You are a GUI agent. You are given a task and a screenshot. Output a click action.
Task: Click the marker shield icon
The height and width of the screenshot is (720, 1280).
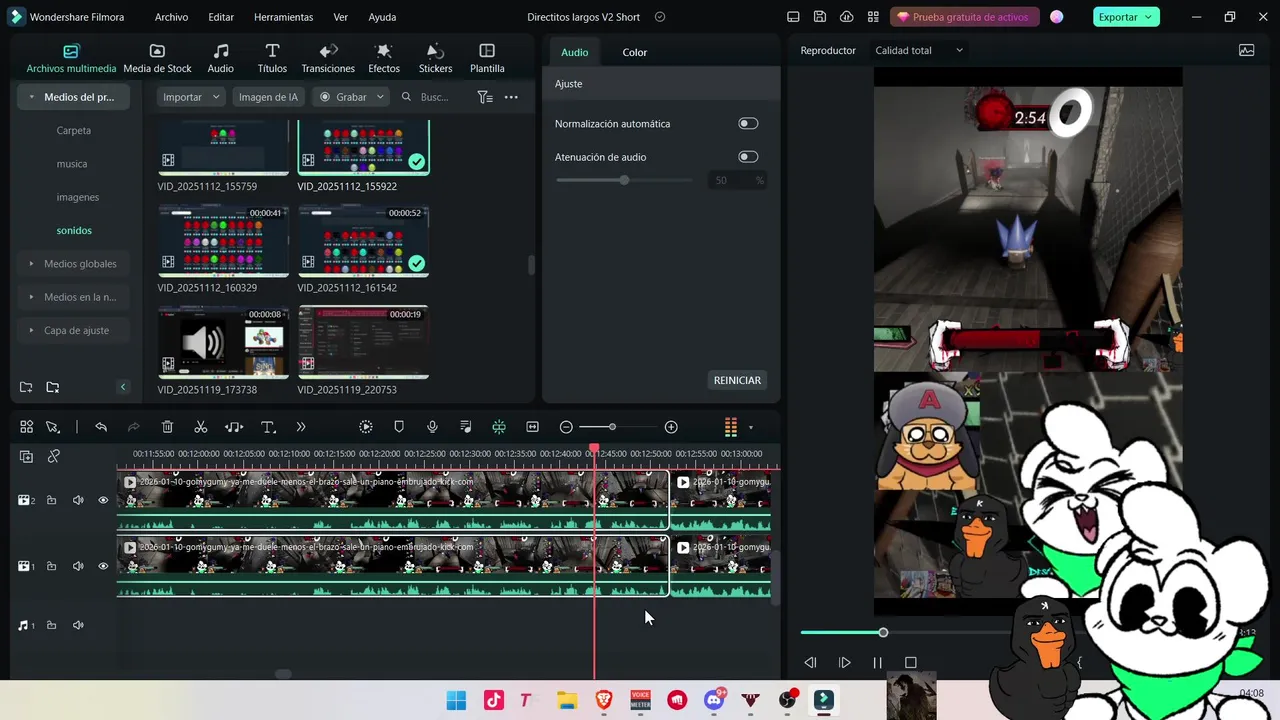coord(399,427)
